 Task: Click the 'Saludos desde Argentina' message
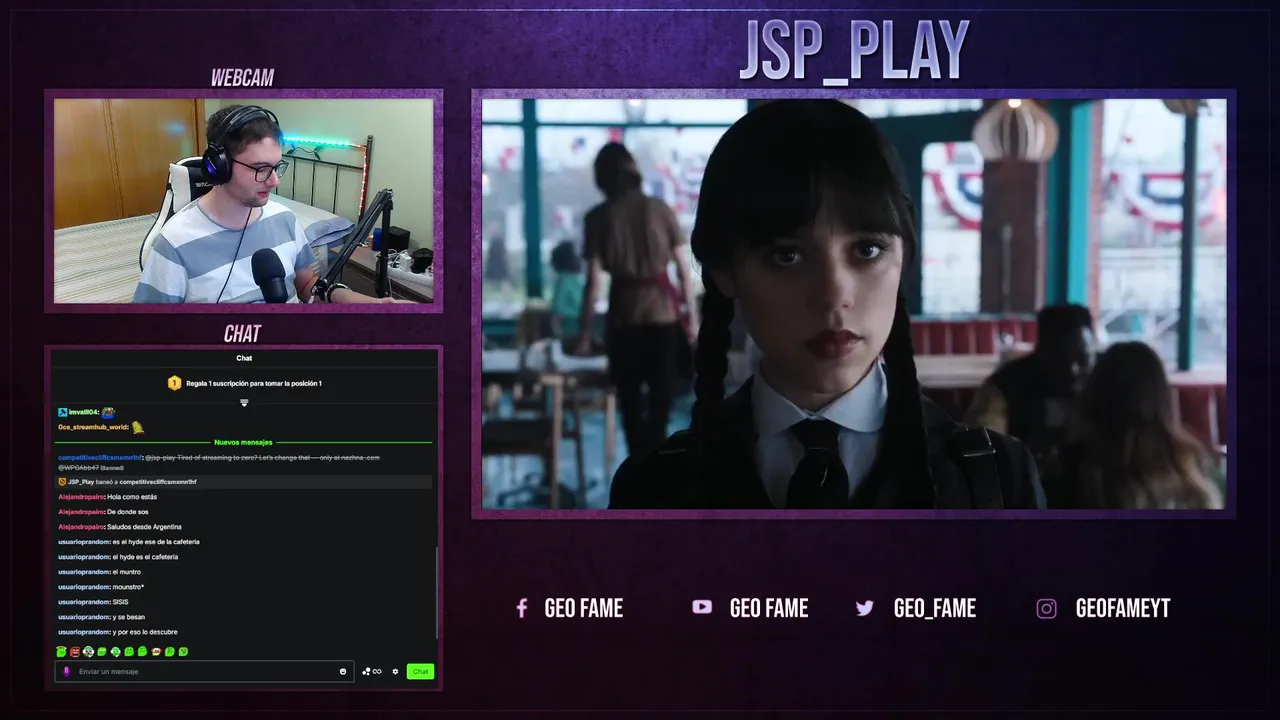click(144, 527)
